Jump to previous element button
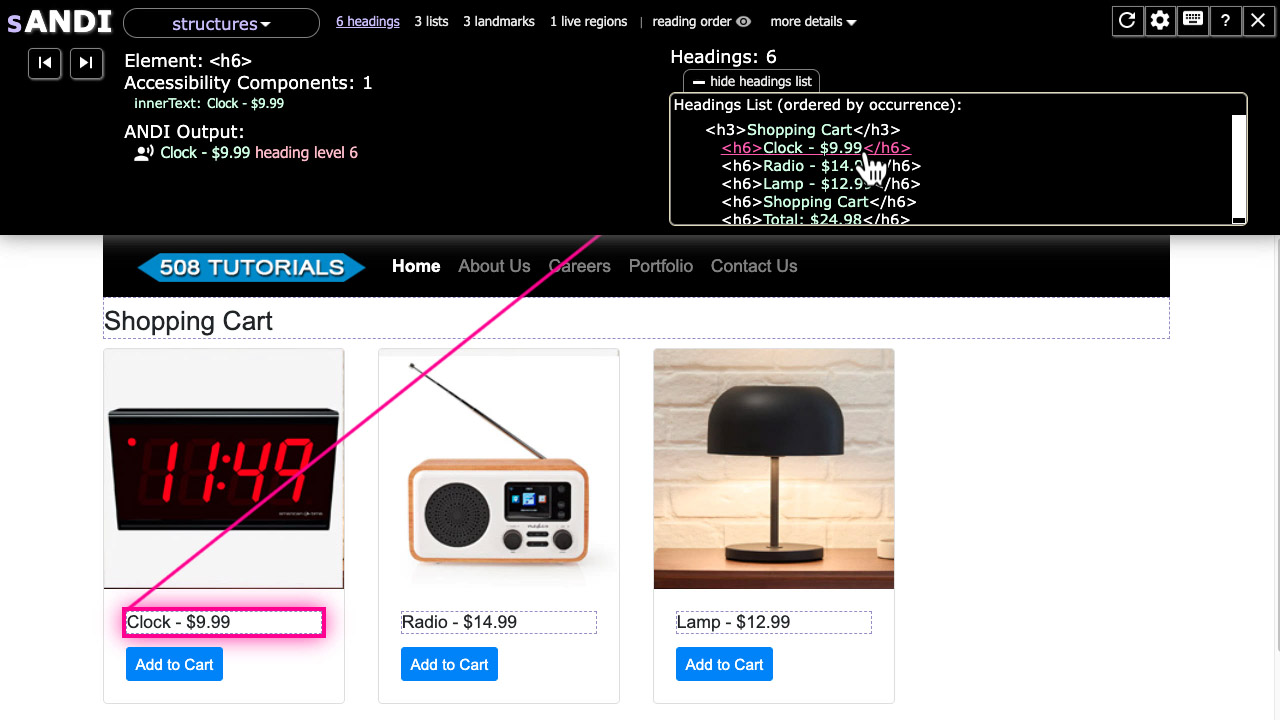The image size is (1280, 720). (x=45, y=63)
